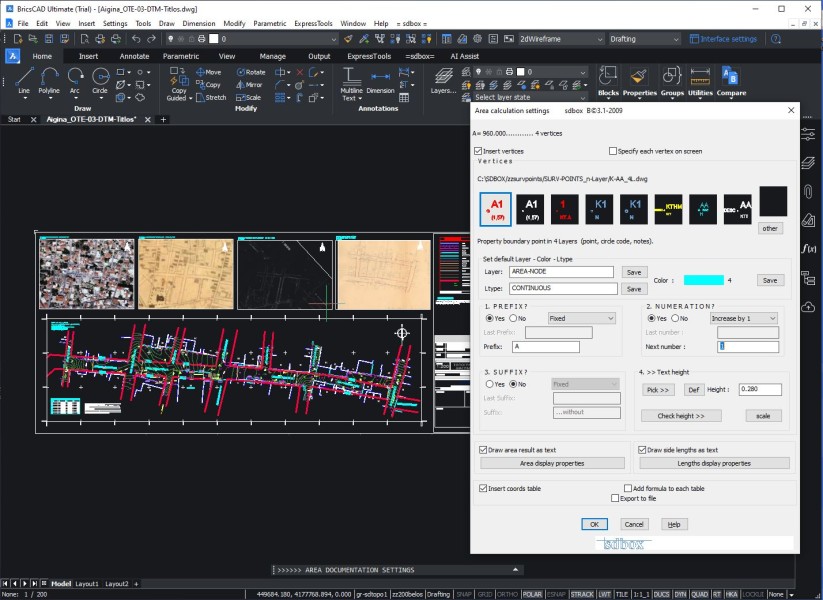Screen dimensions: 823x600
Task: Click the Print icon in top toolbar
Action: (x=100, y=39)
